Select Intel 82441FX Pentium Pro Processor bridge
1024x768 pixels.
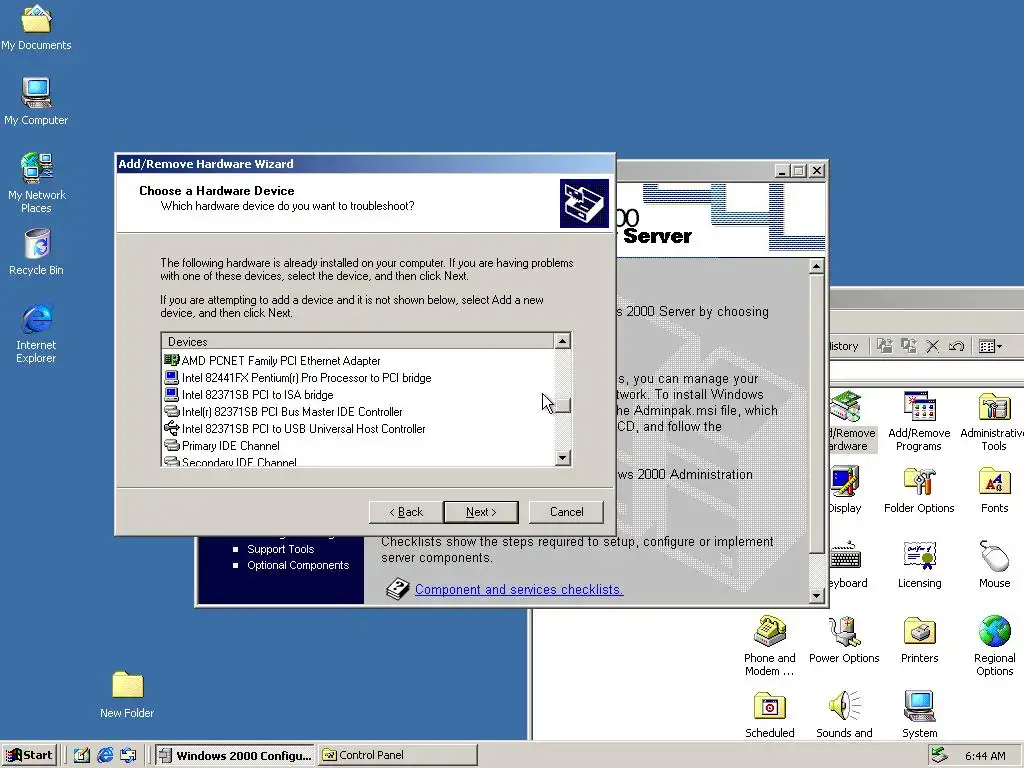(x=358, y=377)
